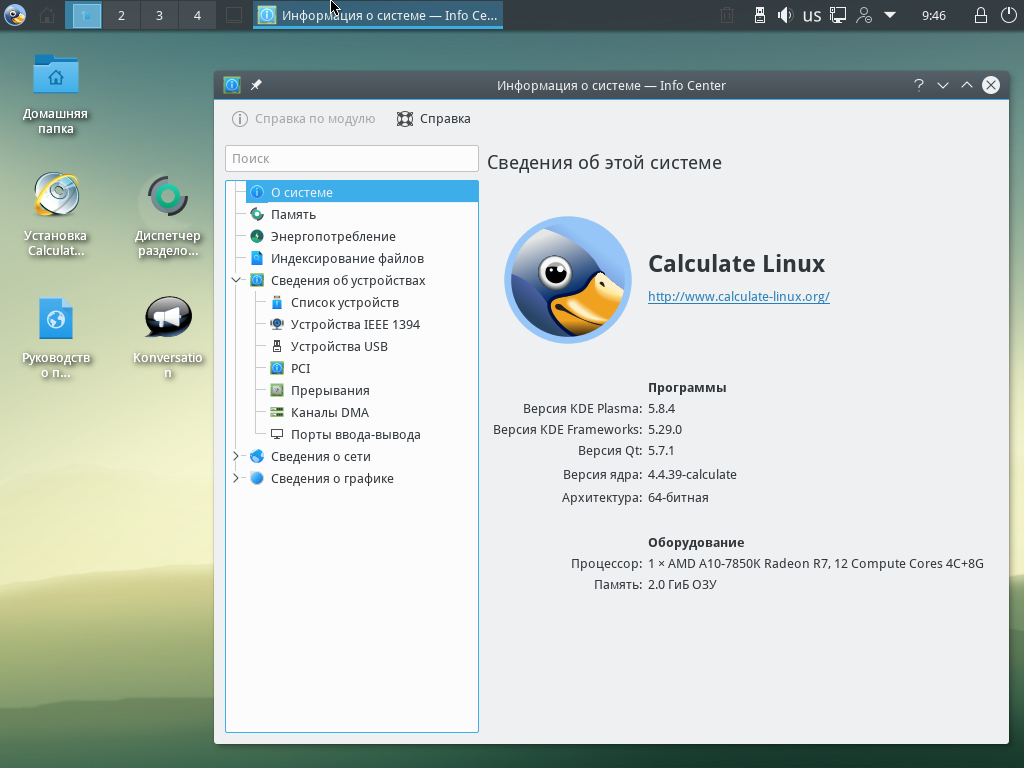Click the us keyboard layout indicator

(811, 15)
